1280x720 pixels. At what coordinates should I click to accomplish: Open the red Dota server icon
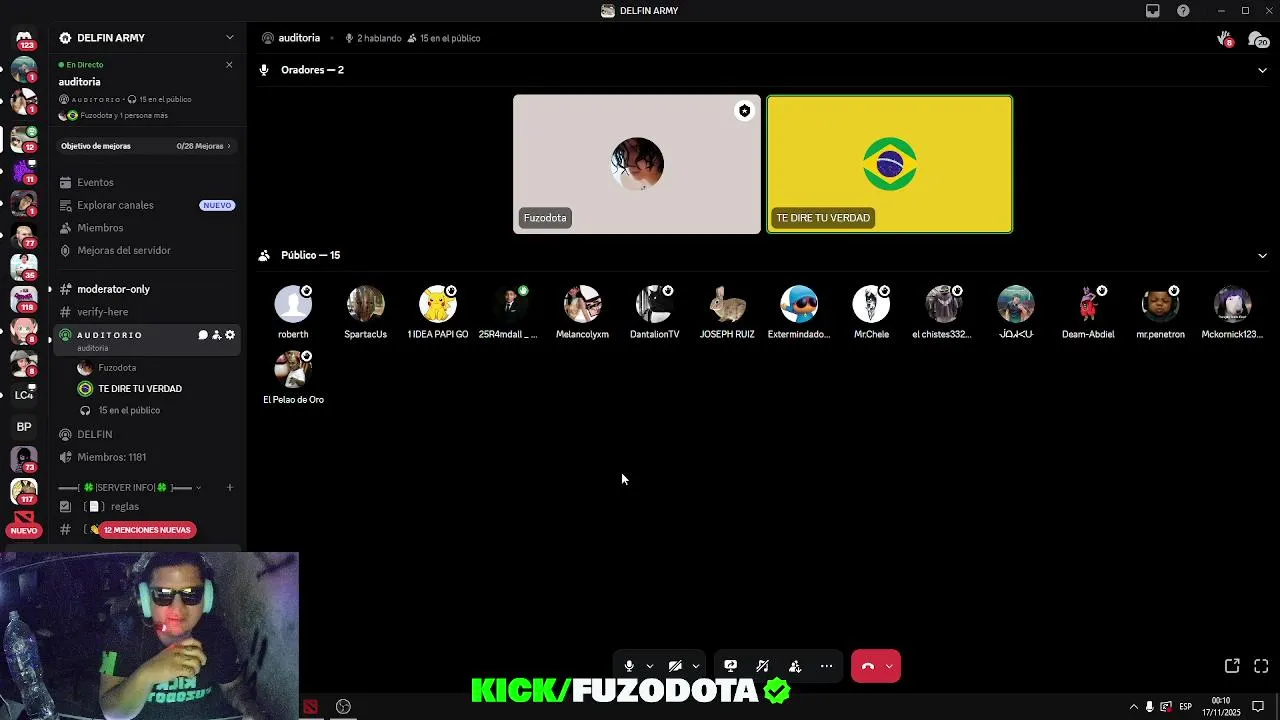tap(24, 517)
